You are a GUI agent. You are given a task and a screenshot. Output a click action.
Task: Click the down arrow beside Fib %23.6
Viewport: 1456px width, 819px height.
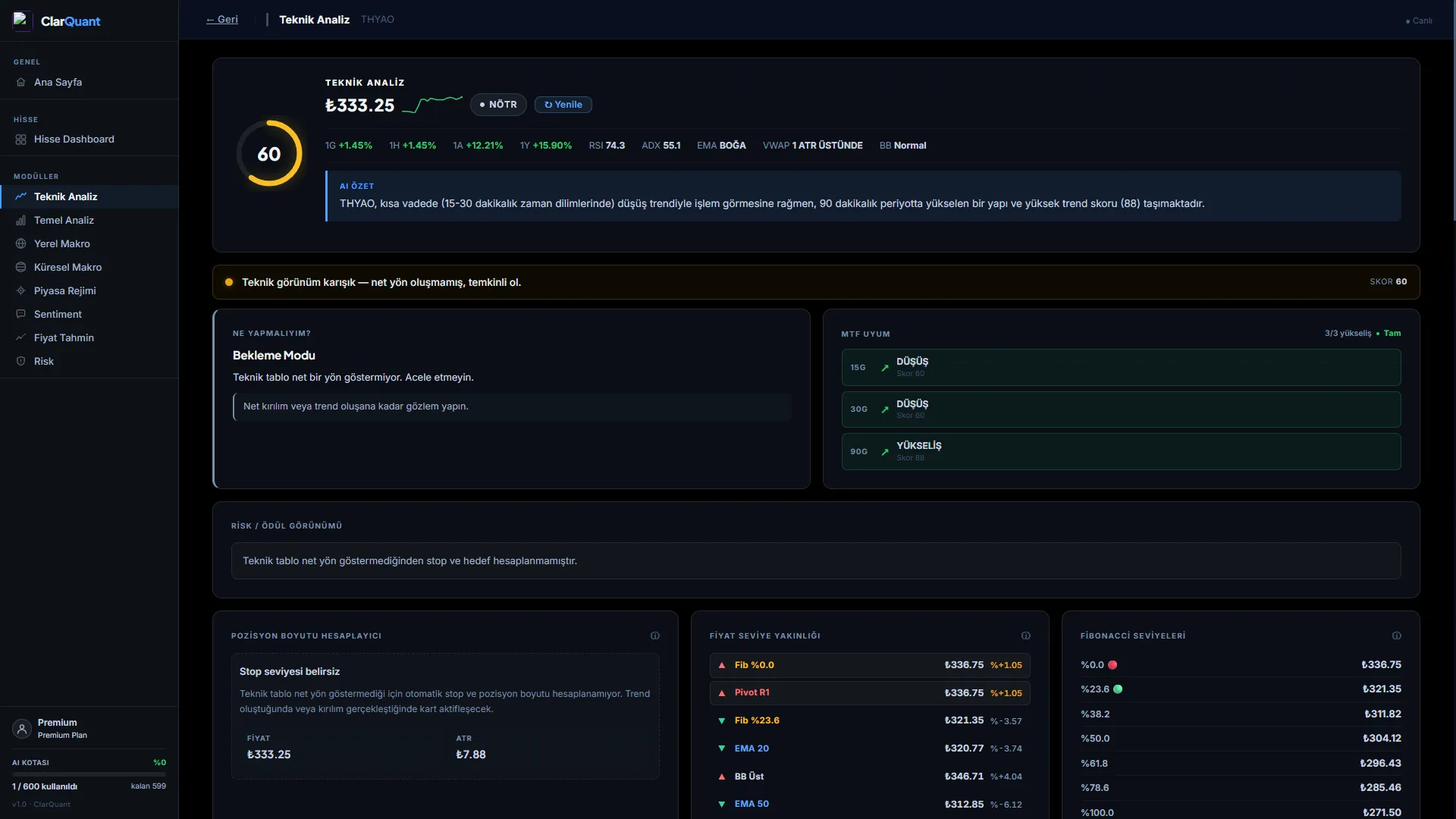pos(722,721)
